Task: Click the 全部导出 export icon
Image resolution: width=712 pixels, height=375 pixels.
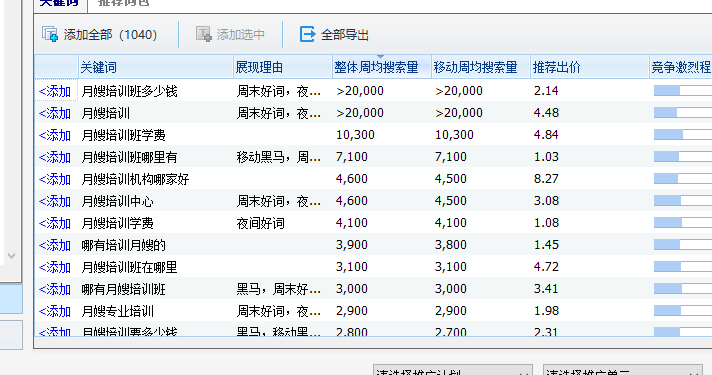Action: tap(307, 35)
